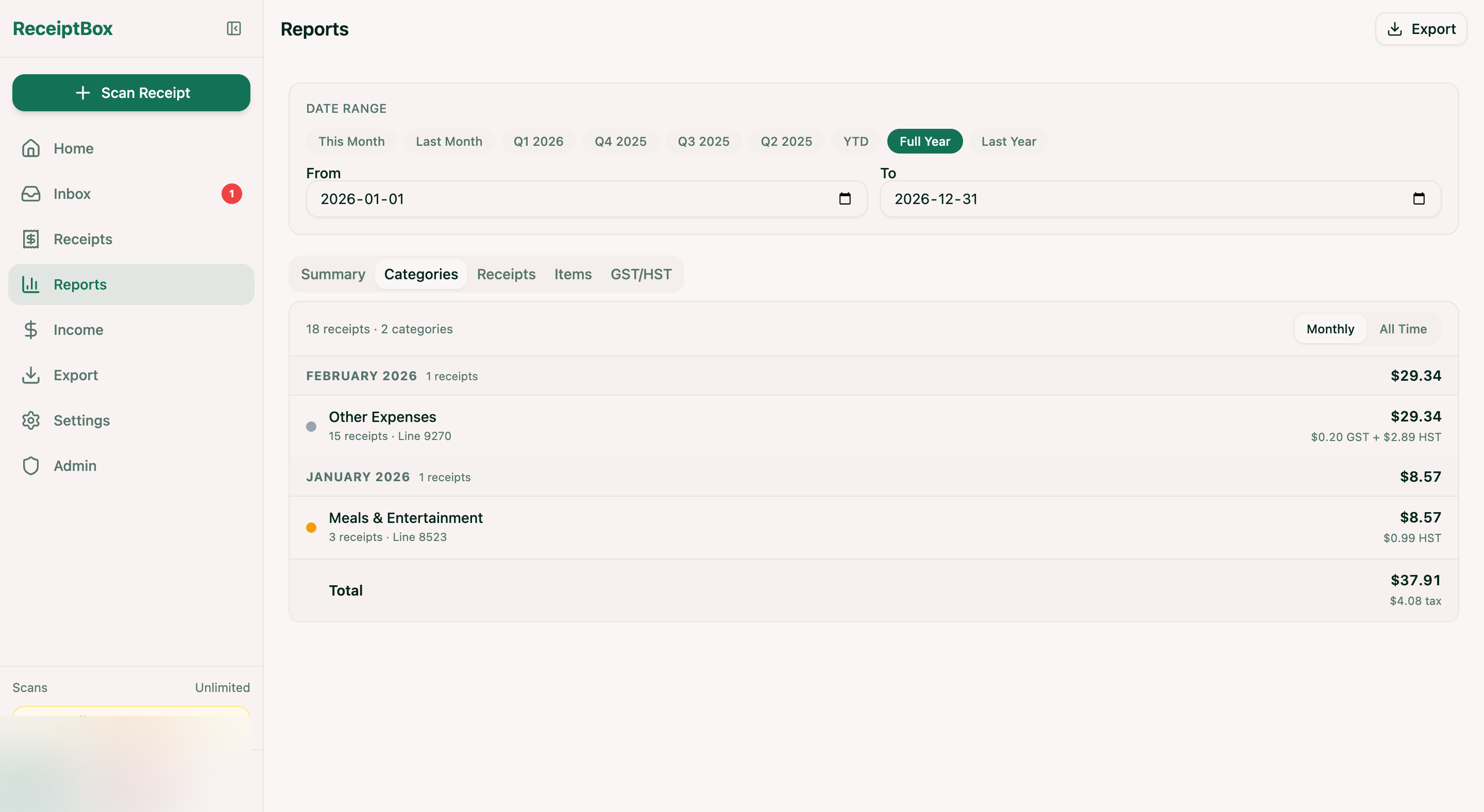The width and height of the screenshot is (1484, 812).
Task: Open the GST/HST report tab
Action: 641,274
